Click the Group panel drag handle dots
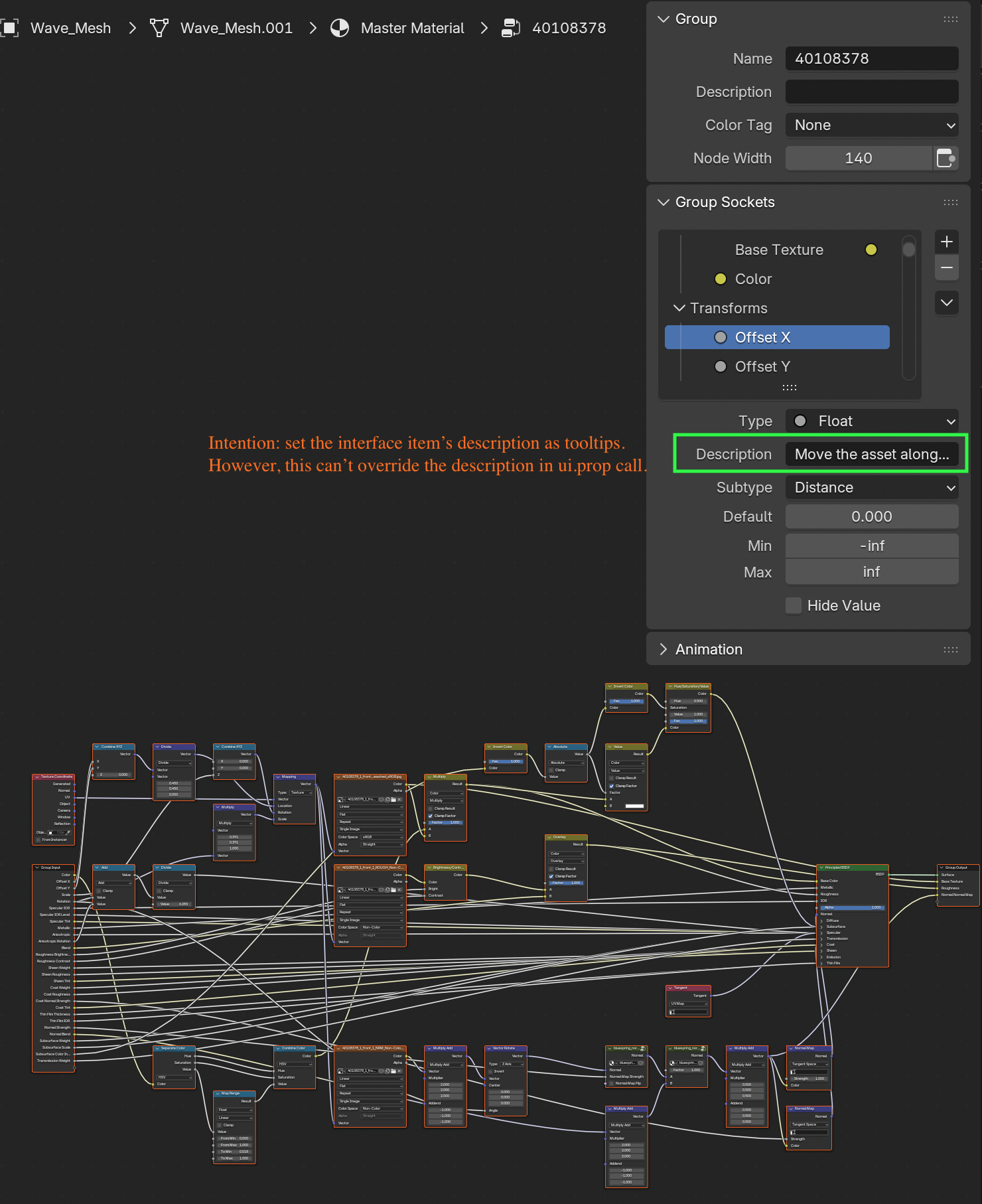This screenshot has height=1204, width=982. pyautogui.click(x=951, y=19)
